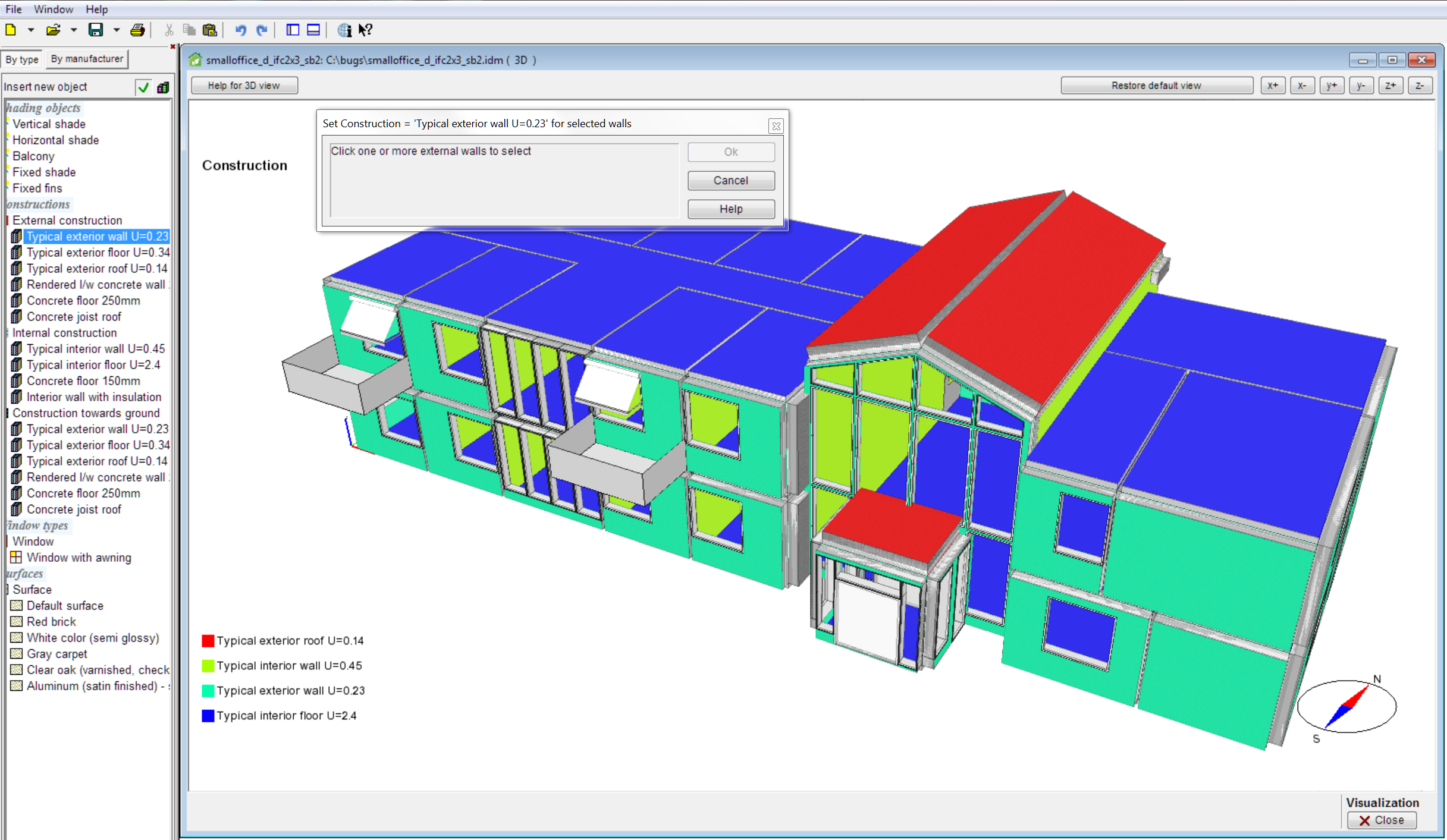1447x840 pixels.
Task: Click the Paste clipboard icon
Action: coord(209,30)
